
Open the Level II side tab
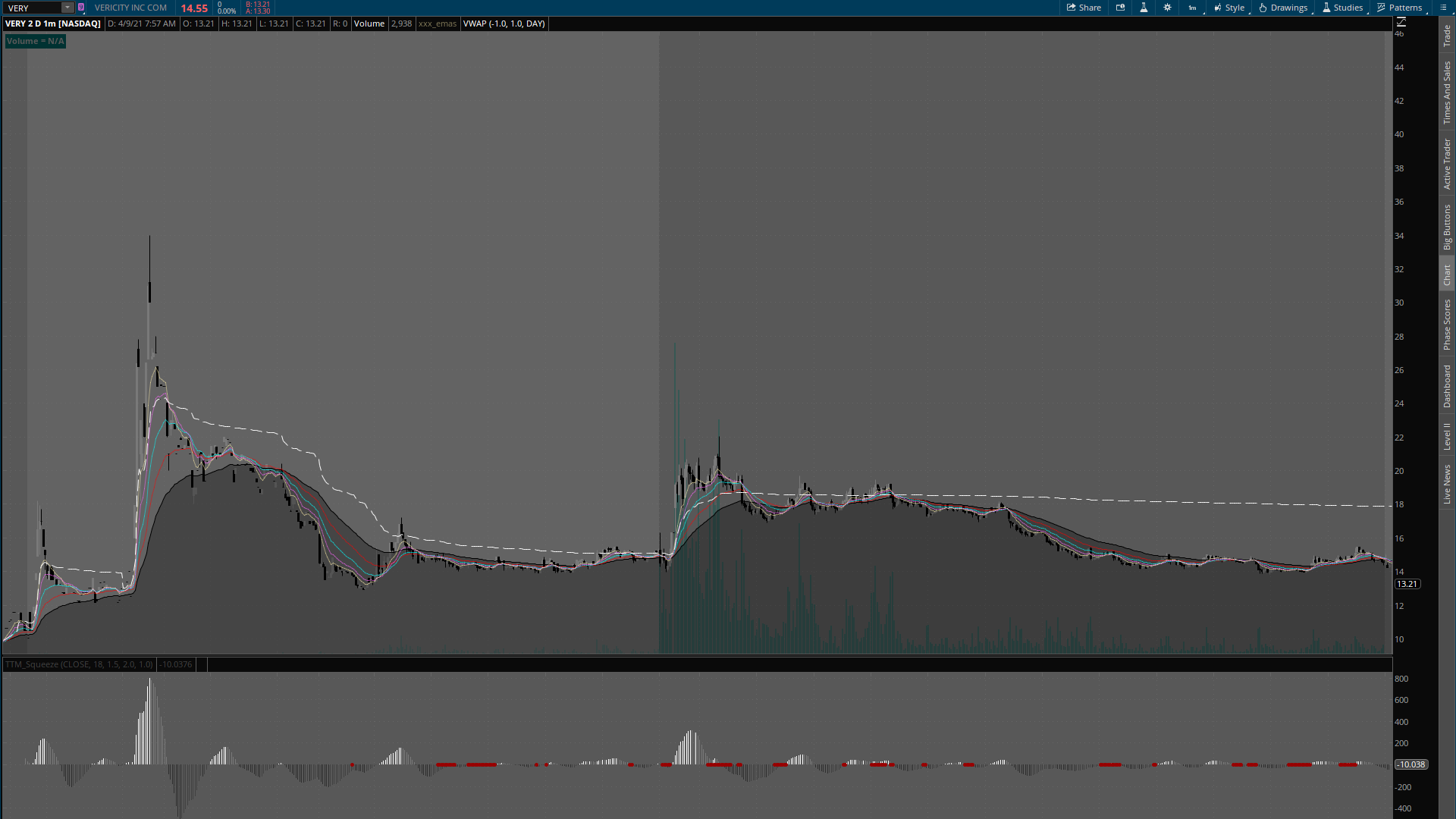[1447, 436]
